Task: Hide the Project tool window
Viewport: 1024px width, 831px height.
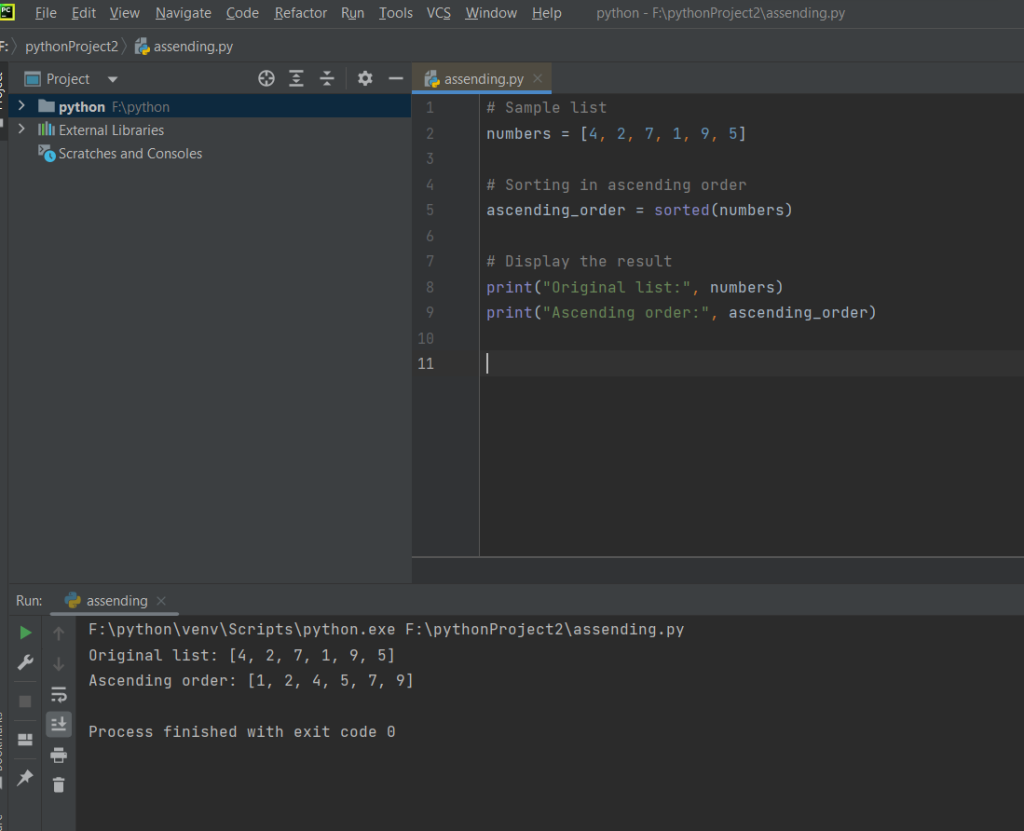Action: click(x=396, y=79)
